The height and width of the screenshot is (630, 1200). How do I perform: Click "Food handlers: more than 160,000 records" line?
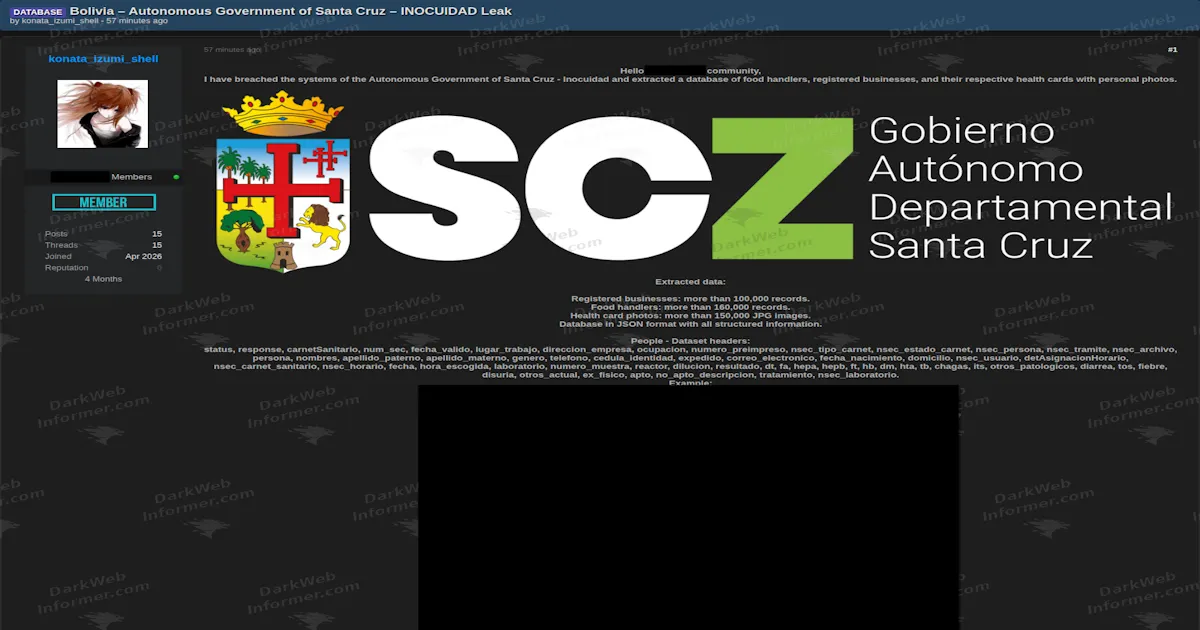pyautogui.click(x=690, y=307)
